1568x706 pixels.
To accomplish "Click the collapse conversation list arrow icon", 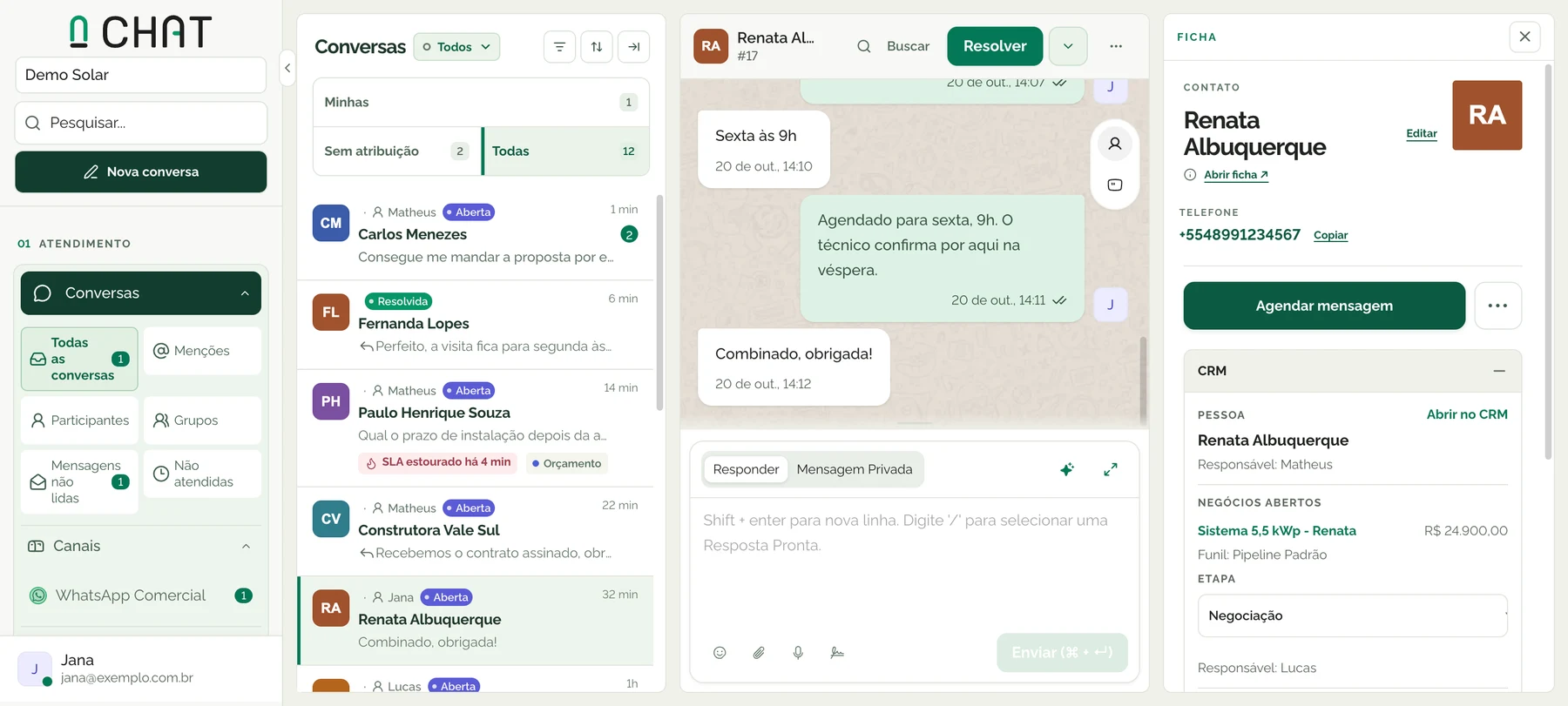I will coord(634,47).
